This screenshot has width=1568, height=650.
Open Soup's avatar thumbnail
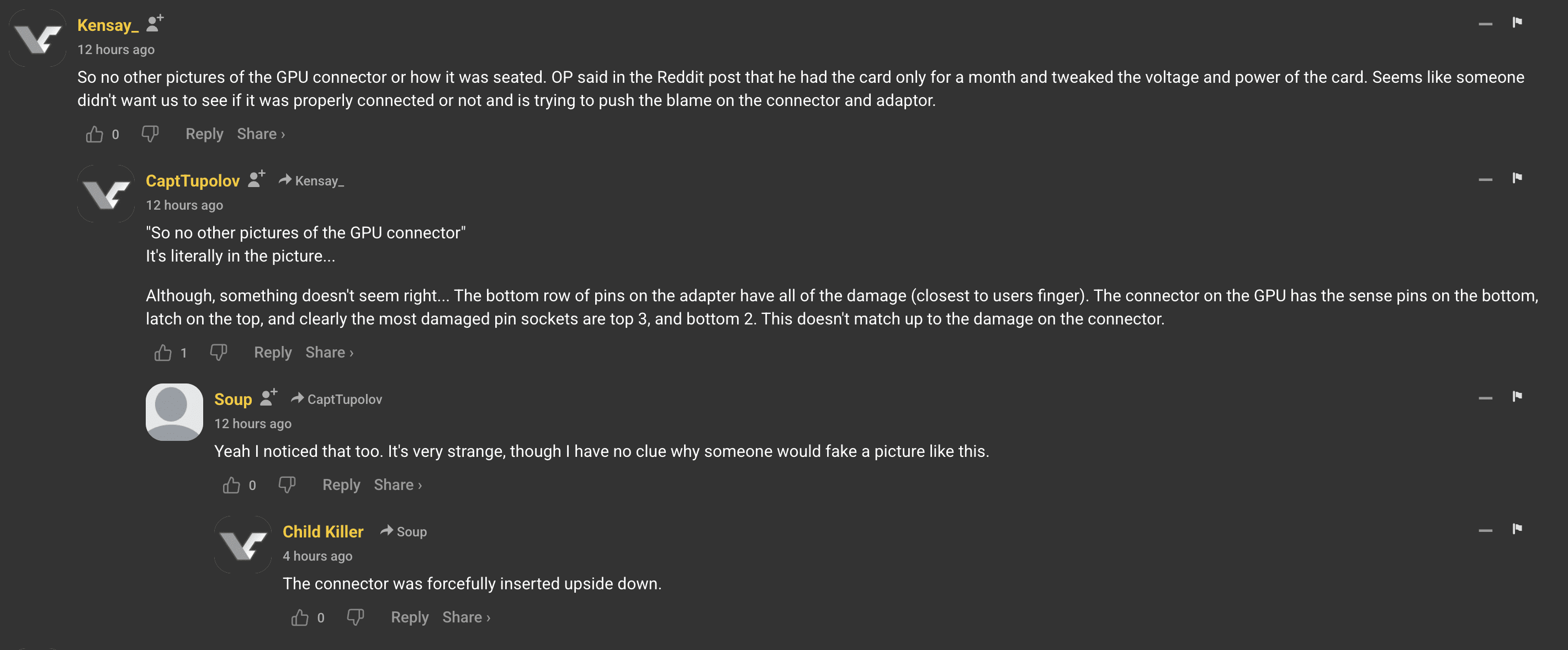(174, 412)
